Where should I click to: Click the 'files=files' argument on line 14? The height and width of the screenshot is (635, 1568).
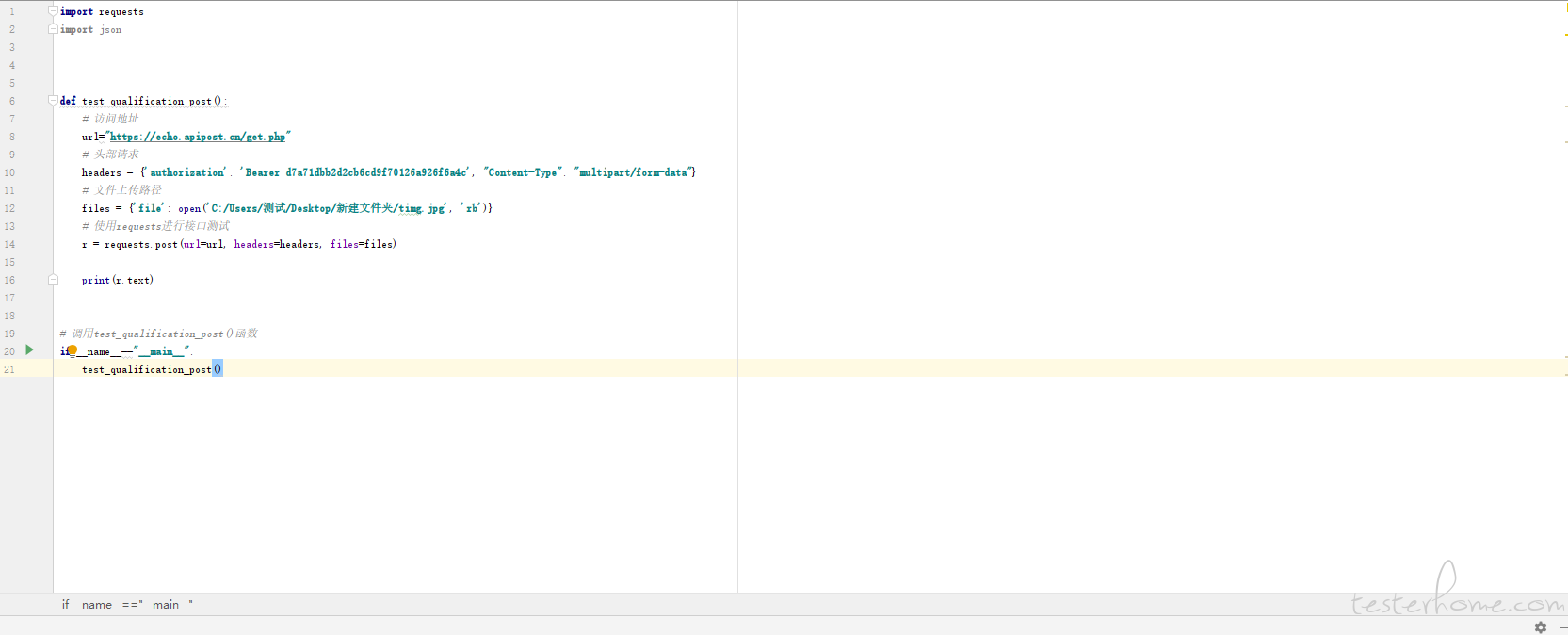click(x=362, y=244)
